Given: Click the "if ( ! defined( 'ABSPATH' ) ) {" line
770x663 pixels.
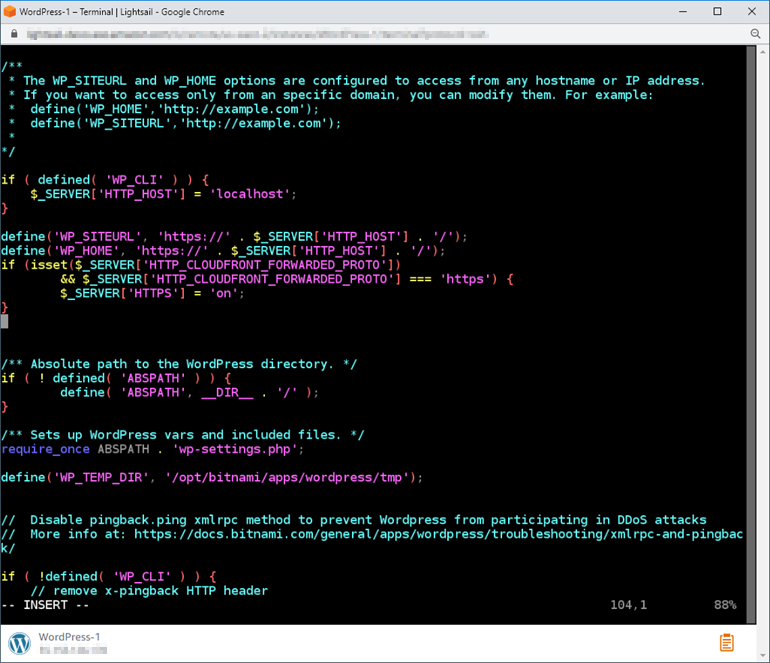Looking at the screenshot, I should point(116,379).
